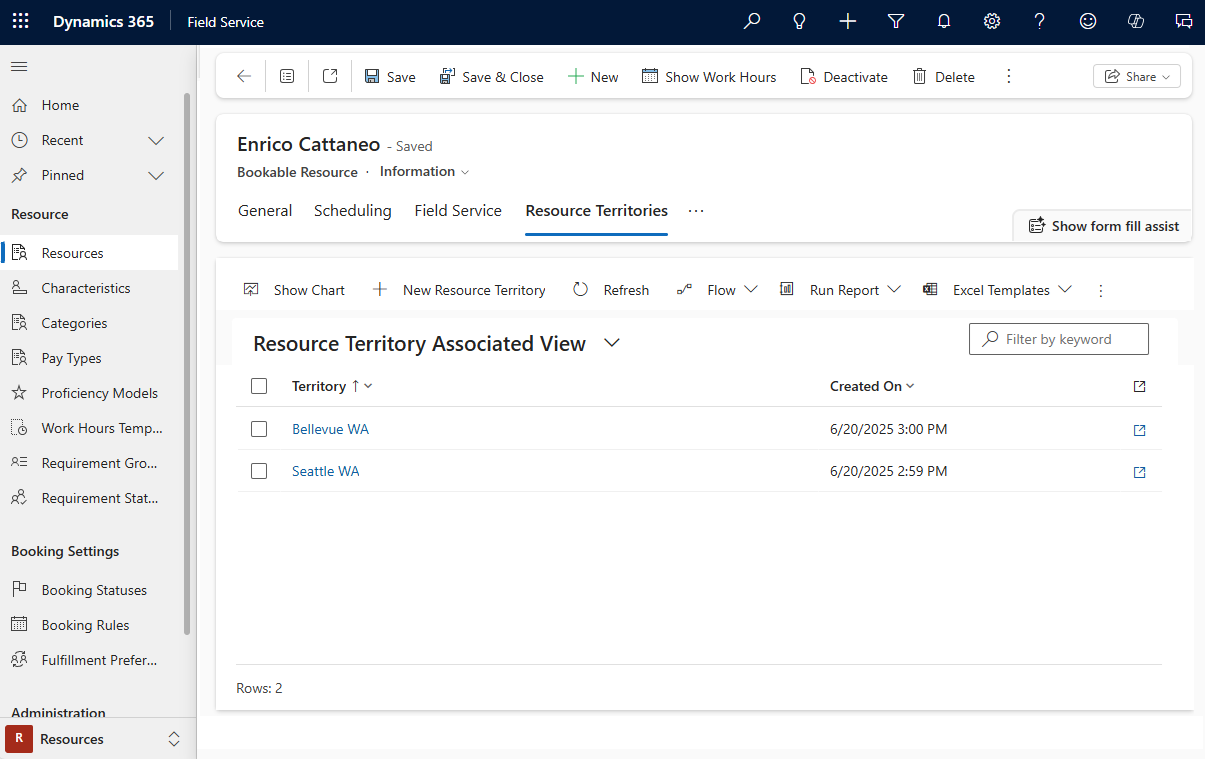Open the Resource Territories tab
Screen dimensions: 1205x759
596,211
